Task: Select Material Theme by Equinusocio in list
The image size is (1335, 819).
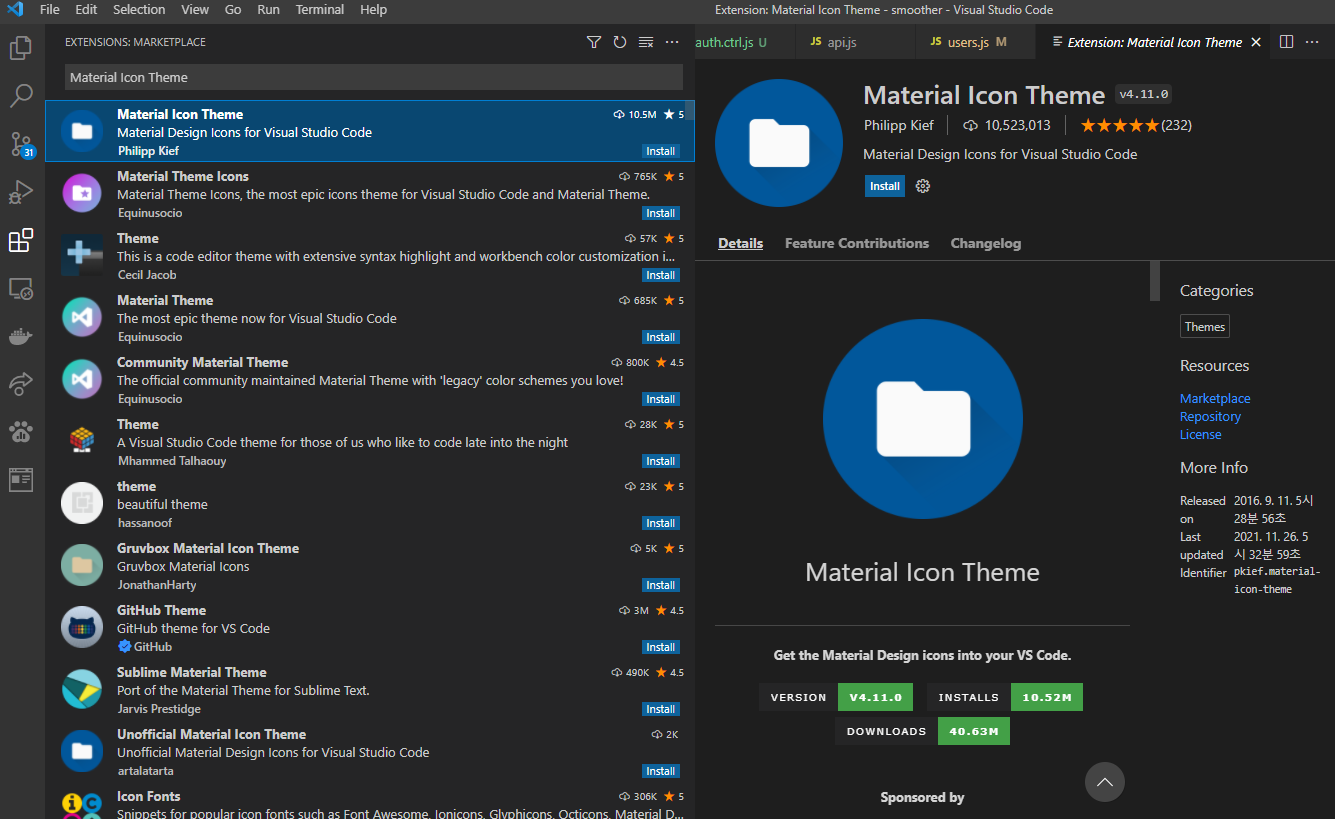Action: [370, 318]
